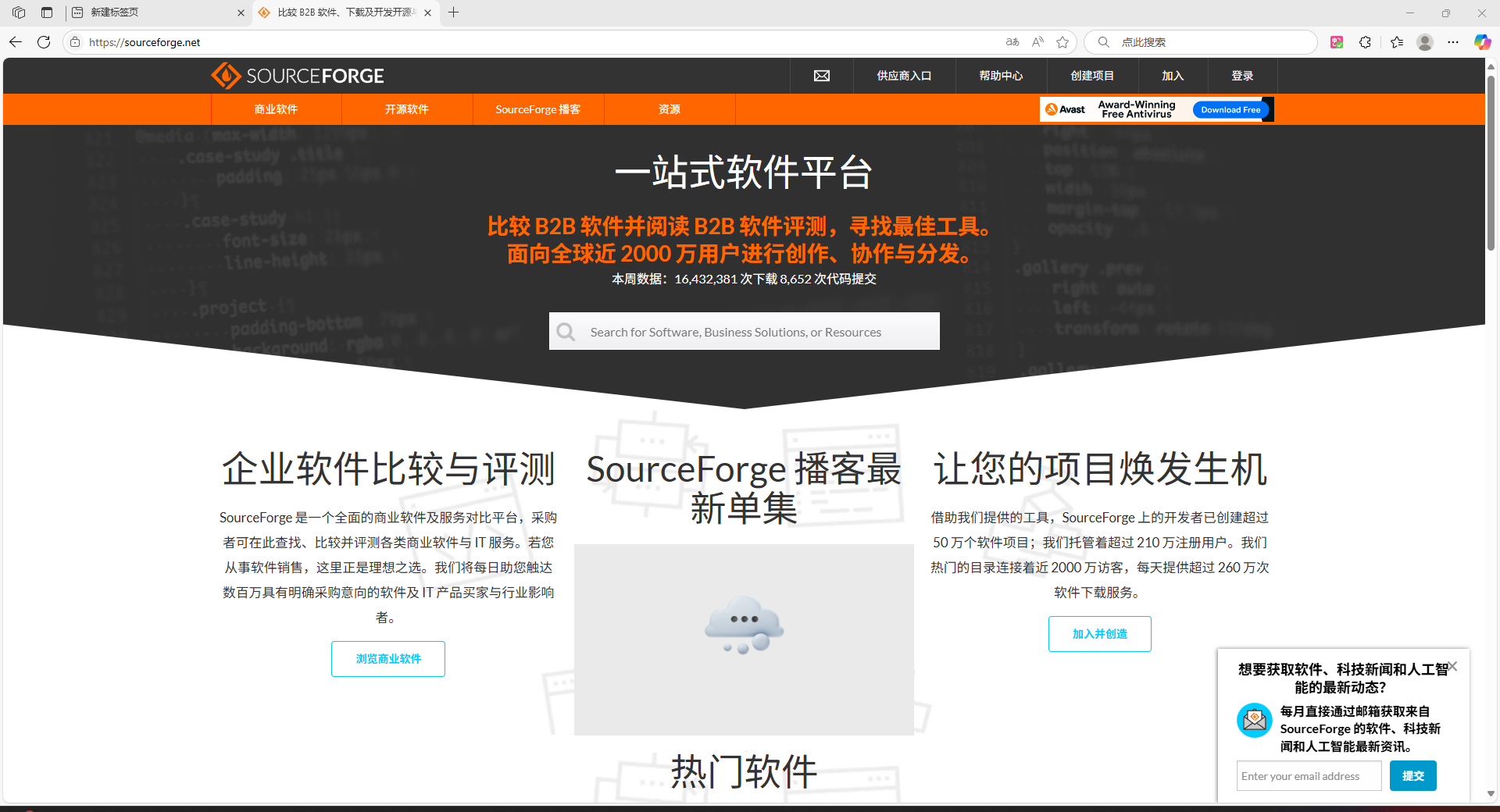Add page to favorites with star icon
Screen dimensions: 1500x812
pos(1062,42)
